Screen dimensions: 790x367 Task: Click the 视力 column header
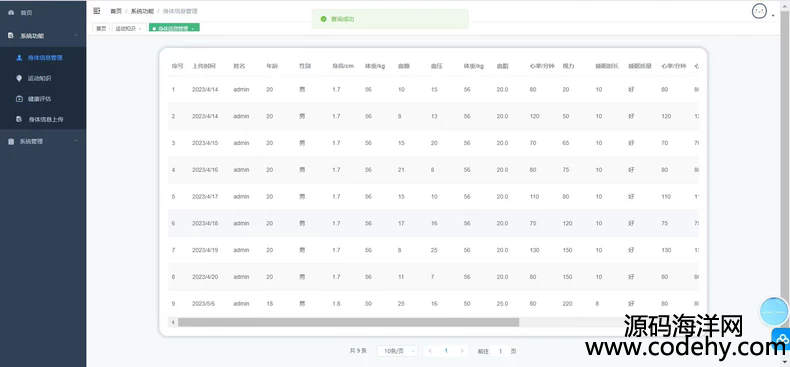568,66
